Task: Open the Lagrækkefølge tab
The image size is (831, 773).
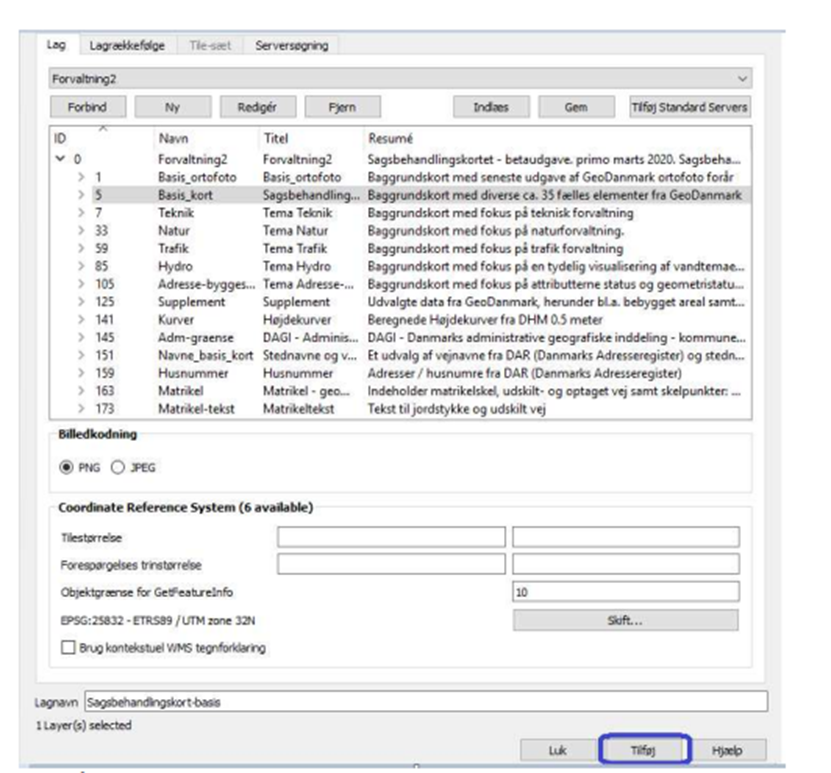Action: 127,46
